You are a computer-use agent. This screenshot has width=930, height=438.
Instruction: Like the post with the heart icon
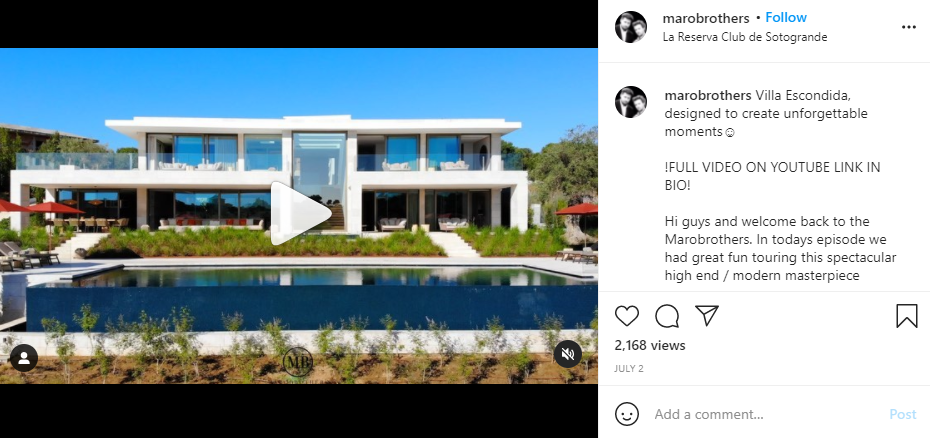click(x=627, y=316)
